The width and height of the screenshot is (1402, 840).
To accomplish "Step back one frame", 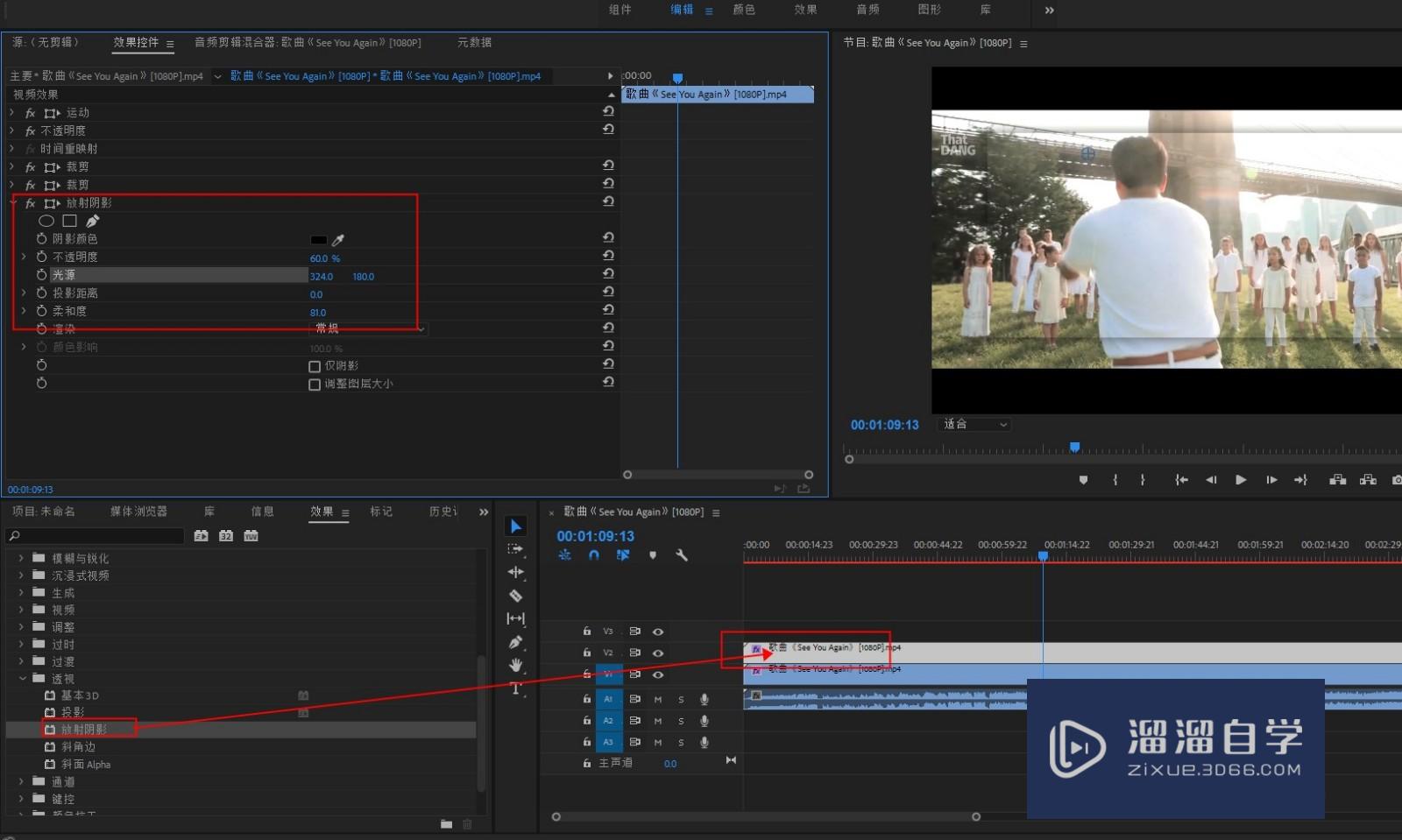I will point(1211,480).
